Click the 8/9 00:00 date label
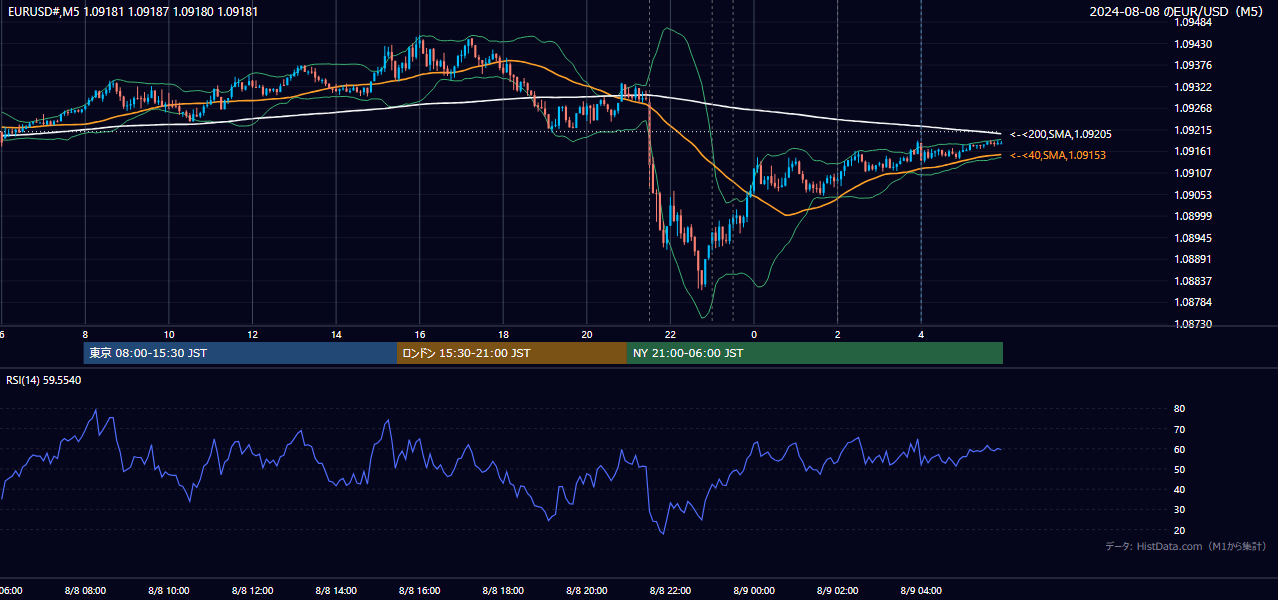 754,591
